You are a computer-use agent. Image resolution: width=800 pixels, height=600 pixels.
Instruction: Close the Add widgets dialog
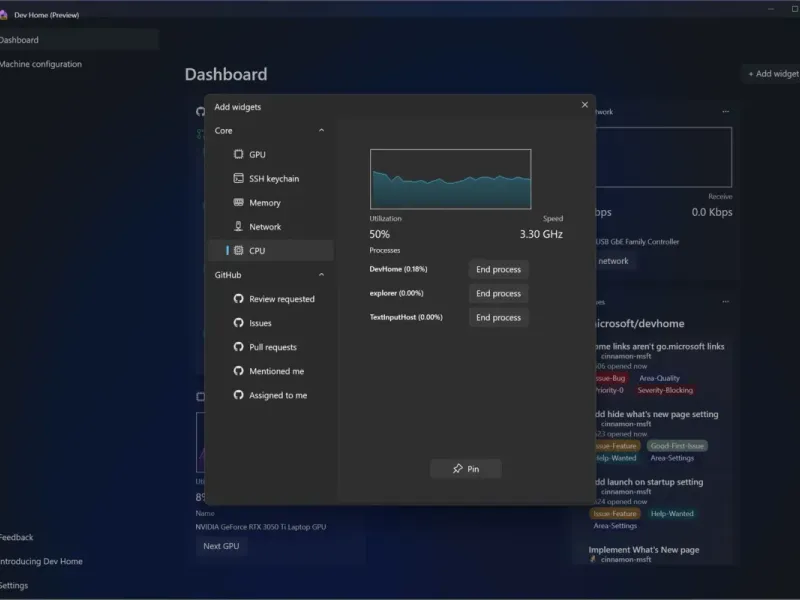[585, 105]
